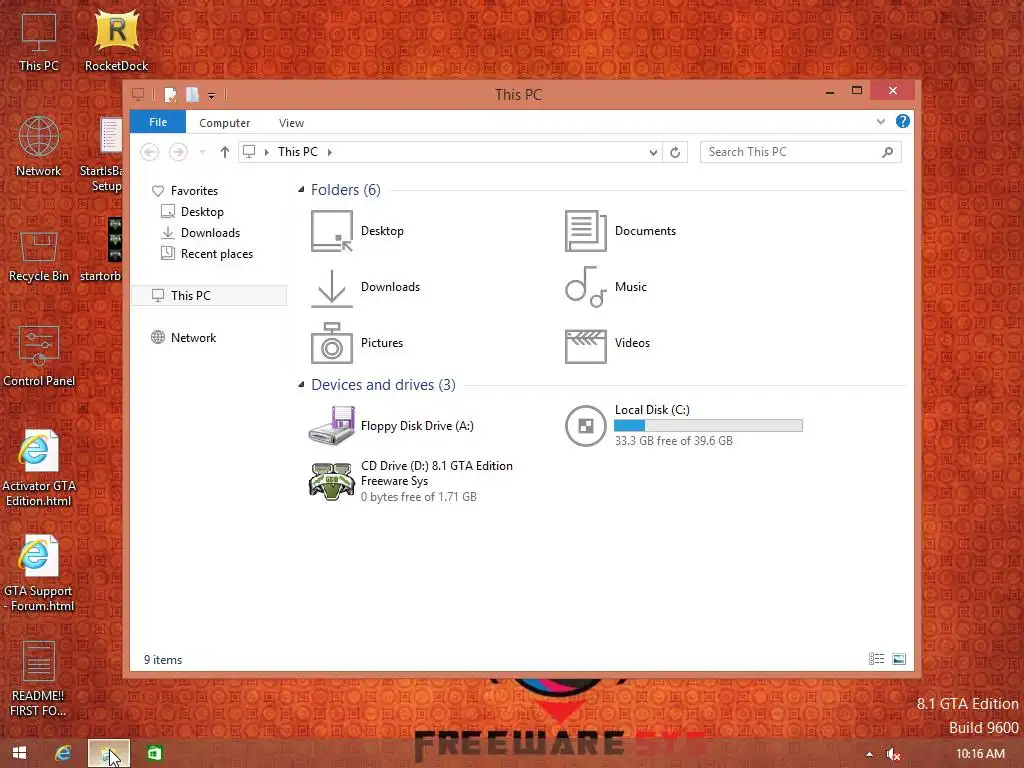Click the File Explorer taskbar button
1024x768 pixels.
click(109, 753)
